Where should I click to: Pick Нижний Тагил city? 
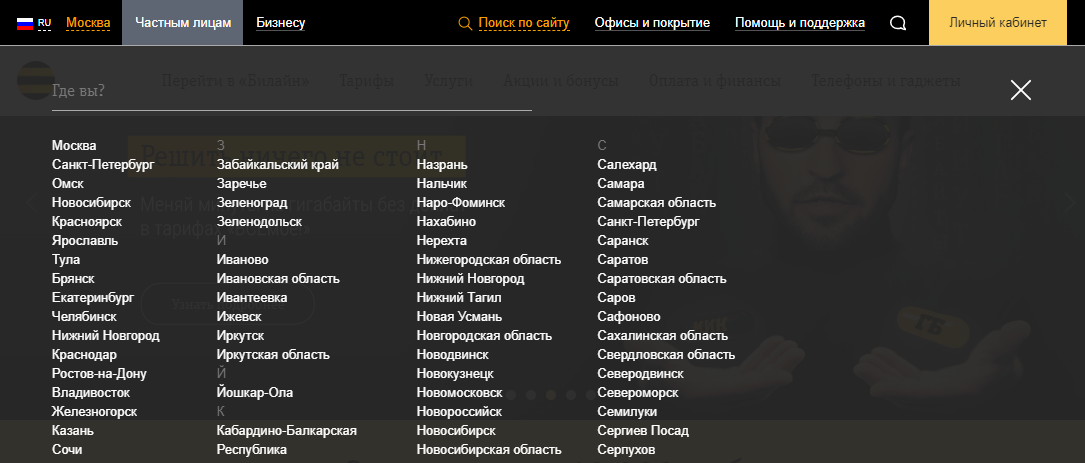click(x=459, y=298)
